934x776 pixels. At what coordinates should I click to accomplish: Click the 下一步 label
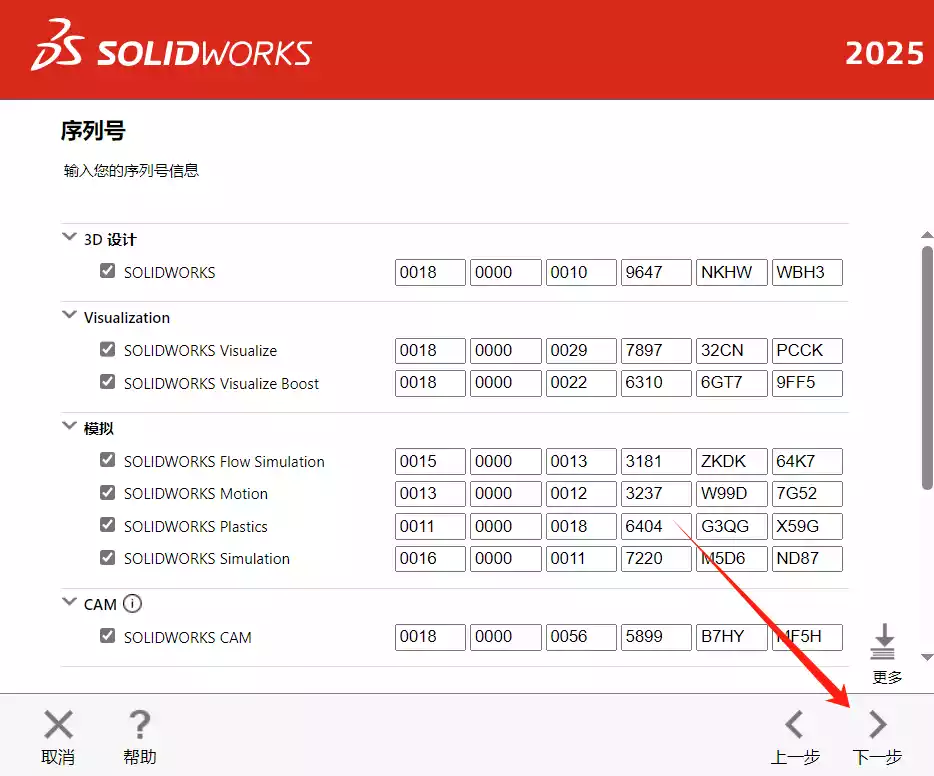click(x=877, y=757)
